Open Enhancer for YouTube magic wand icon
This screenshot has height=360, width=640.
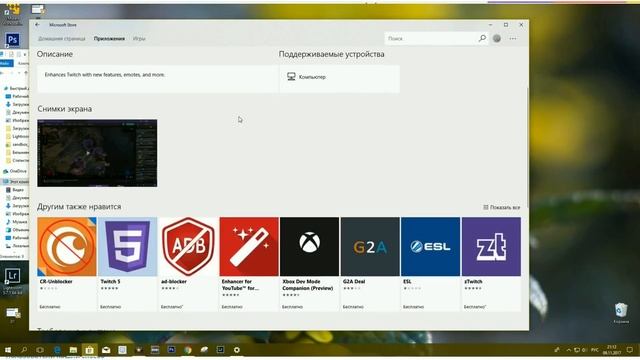(x=249, y=247)
